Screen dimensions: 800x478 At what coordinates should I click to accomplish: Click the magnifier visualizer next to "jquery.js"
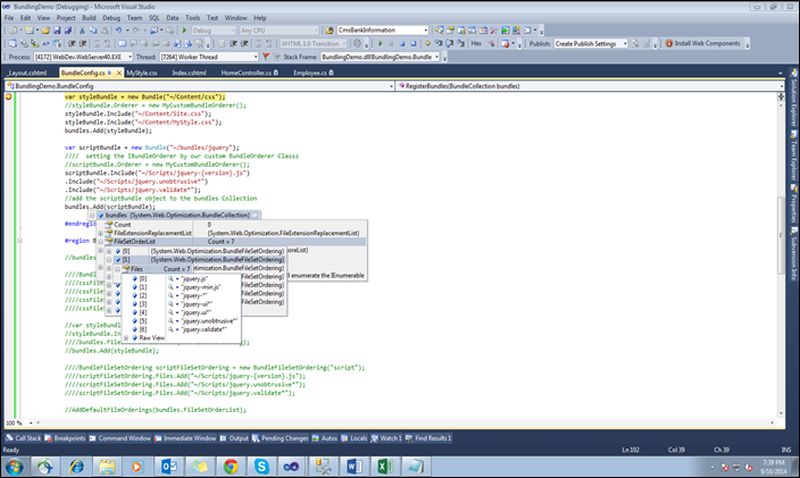[170, 278]
